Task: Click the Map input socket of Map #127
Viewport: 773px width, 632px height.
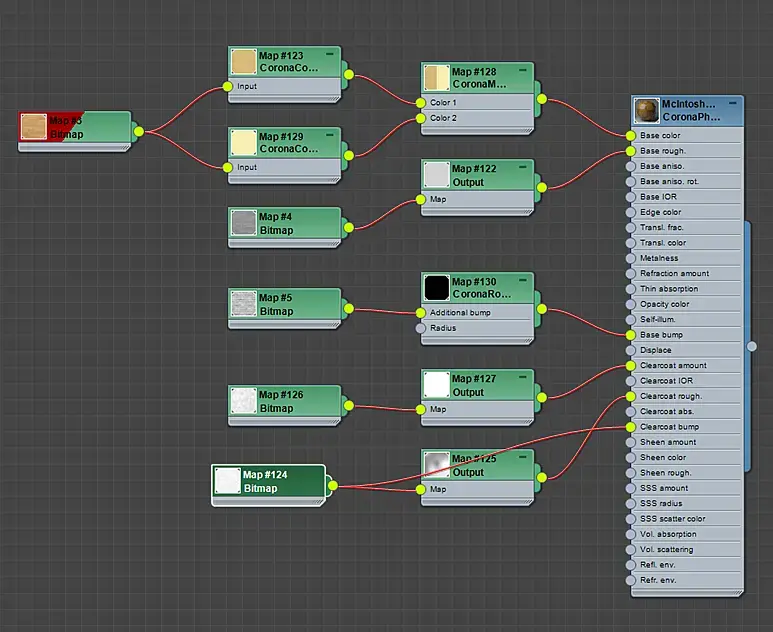Action: pyautogui.click(x=421, y=409)
